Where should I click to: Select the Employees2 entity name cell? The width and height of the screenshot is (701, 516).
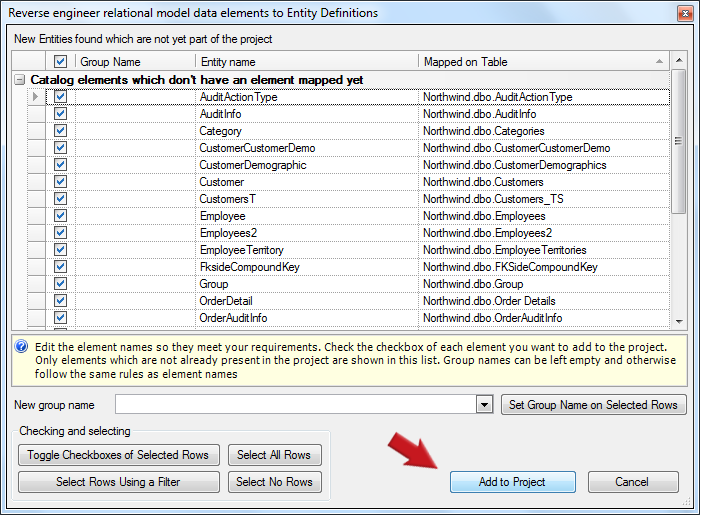coord(307,233)
